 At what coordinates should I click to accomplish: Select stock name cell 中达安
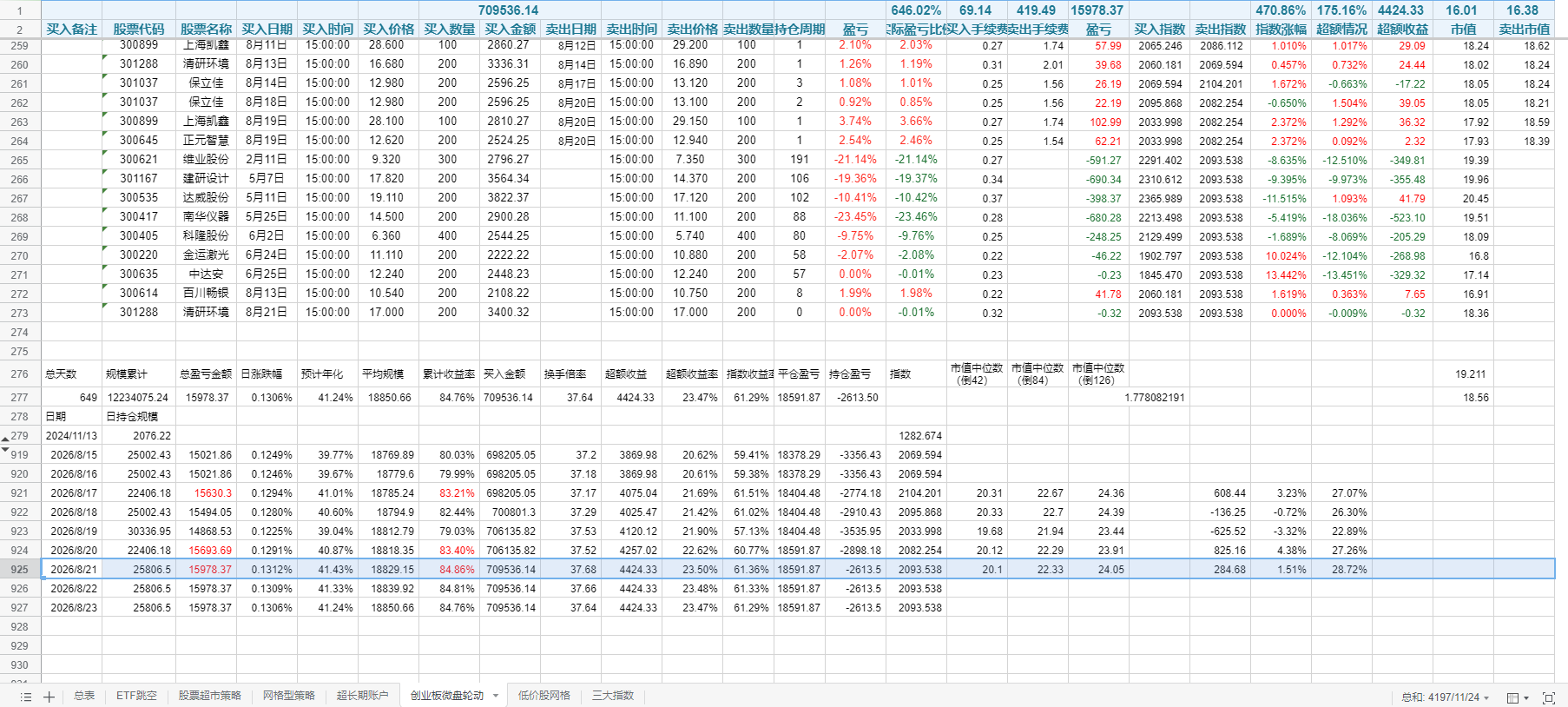coord(206,274)
